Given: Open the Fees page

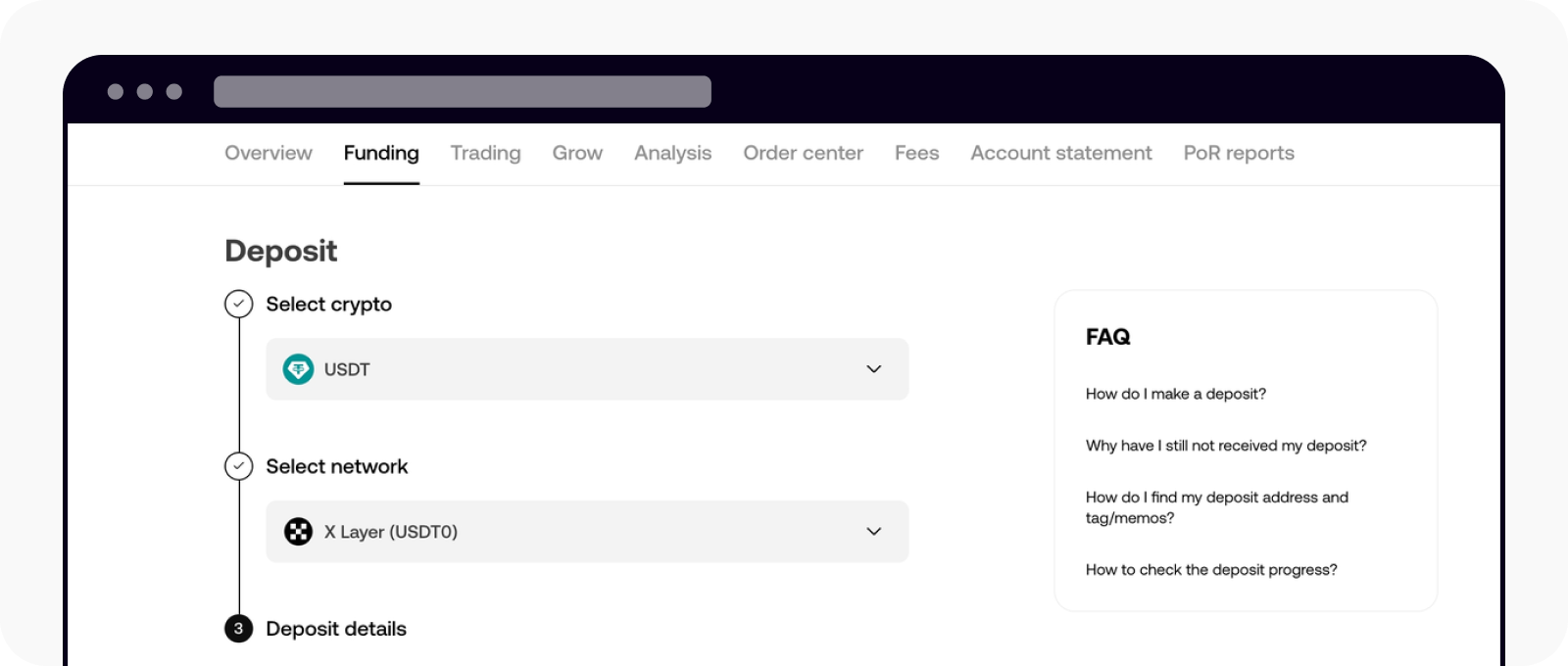Looking at the screenshot, I should coord(915,153).
